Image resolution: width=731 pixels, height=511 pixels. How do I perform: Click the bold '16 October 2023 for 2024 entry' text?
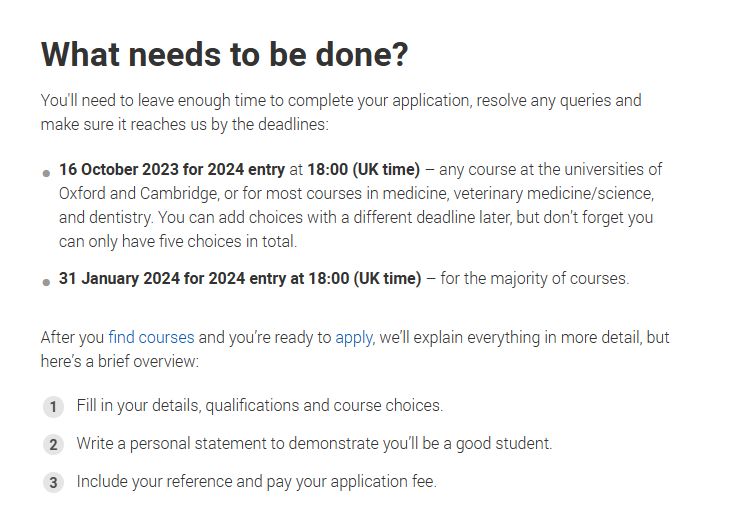(x=172, y=170)
